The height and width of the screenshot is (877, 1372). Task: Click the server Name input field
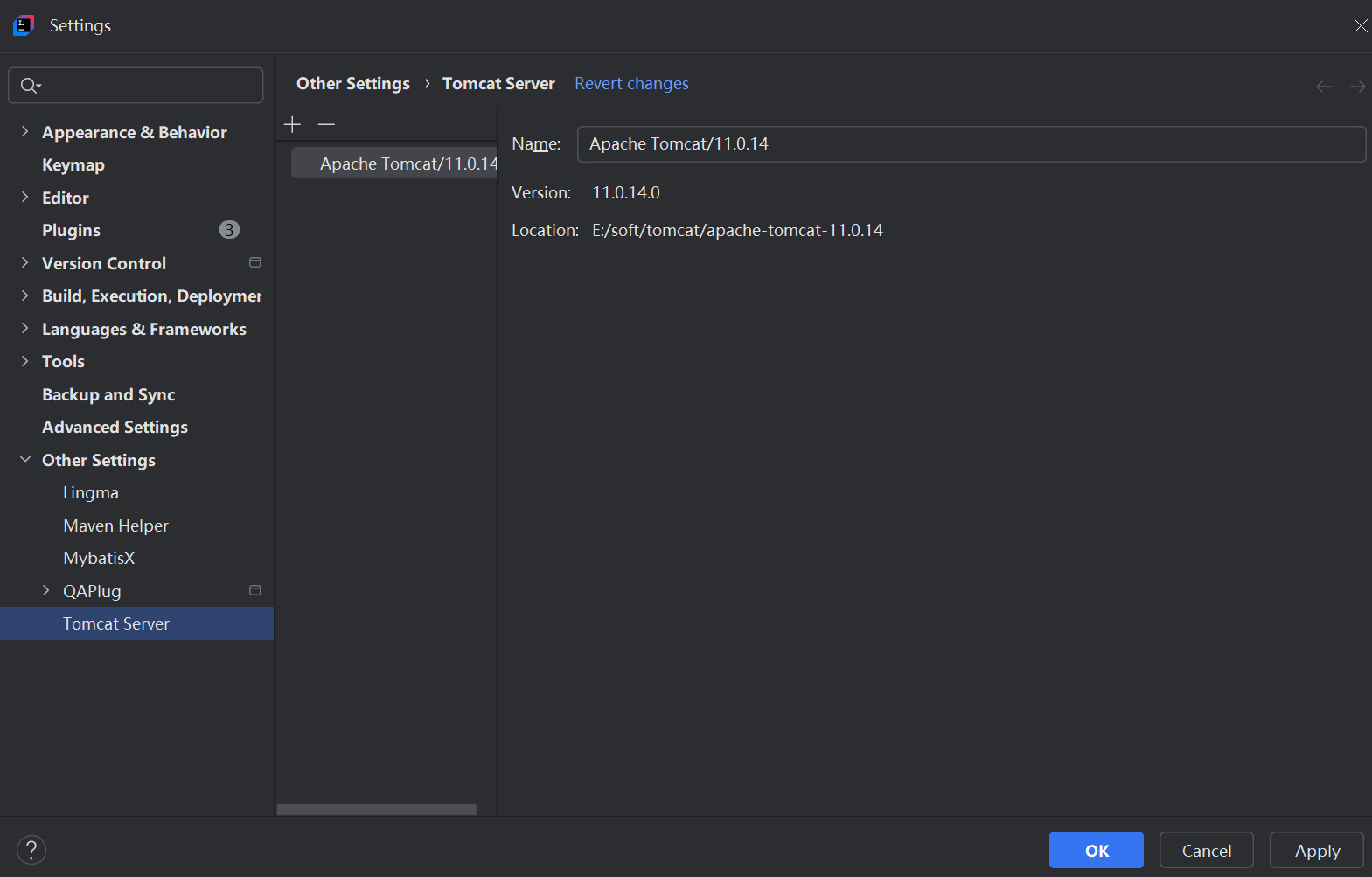(972, 144)
